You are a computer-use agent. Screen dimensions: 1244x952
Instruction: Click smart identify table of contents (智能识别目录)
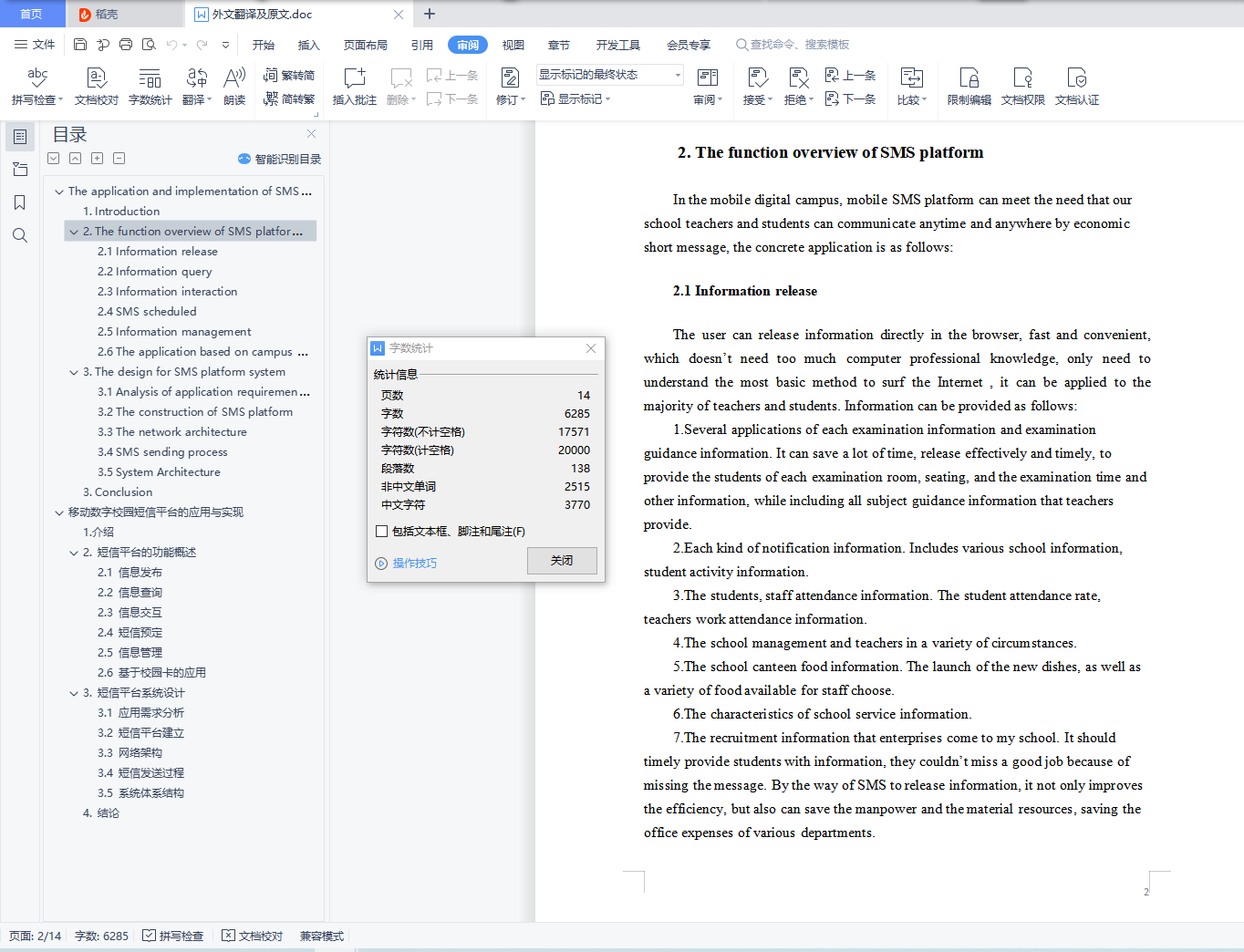coord(279,159)
